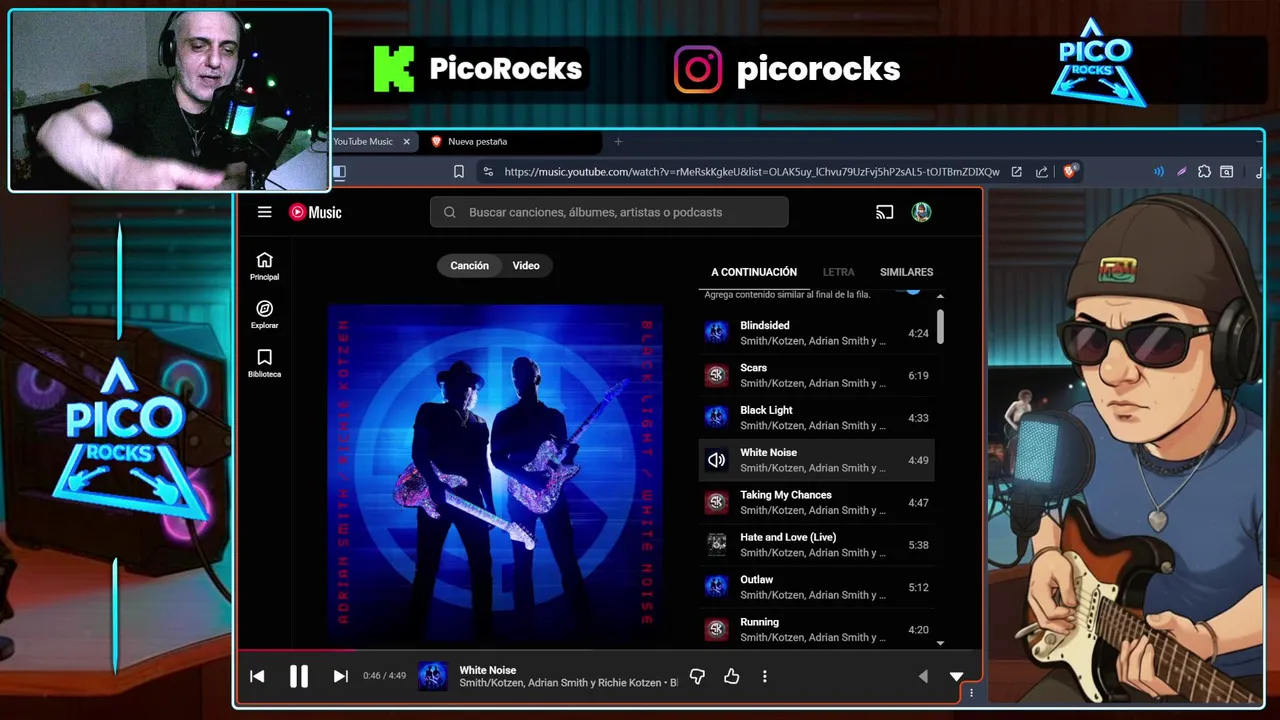
Task: Toggle the browser sidebar panel
Action: click(x=339, y=172)
